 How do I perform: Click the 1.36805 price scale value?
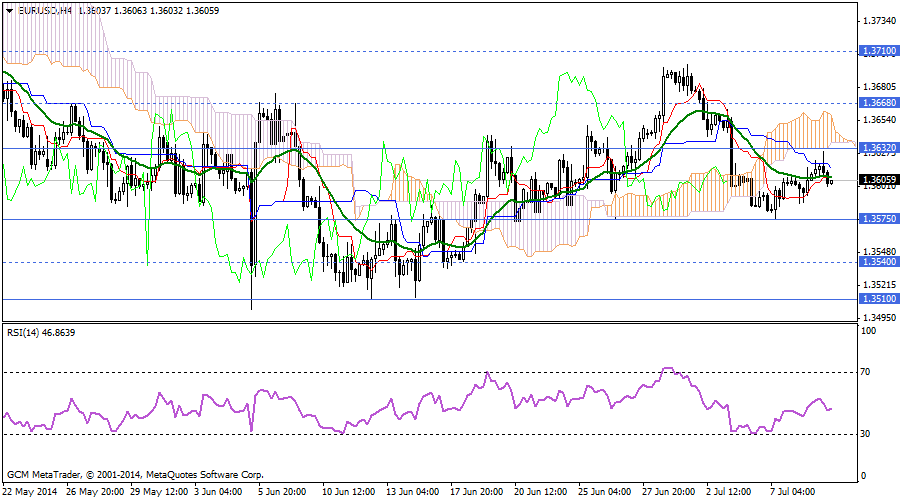pos(879,87)
